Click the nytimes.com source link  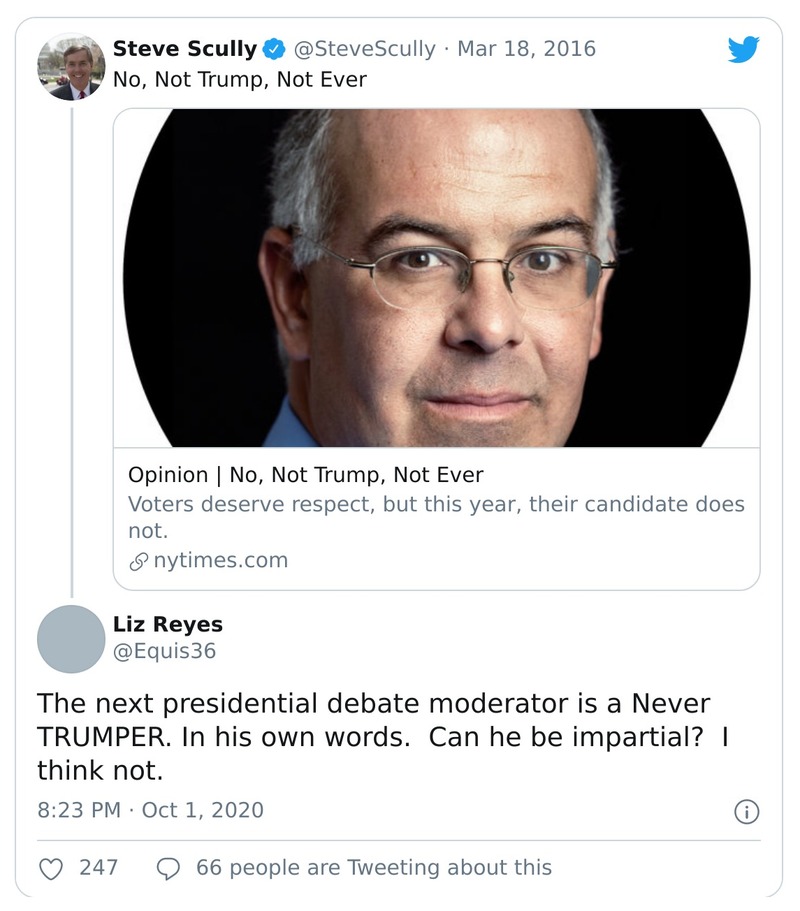220,561
